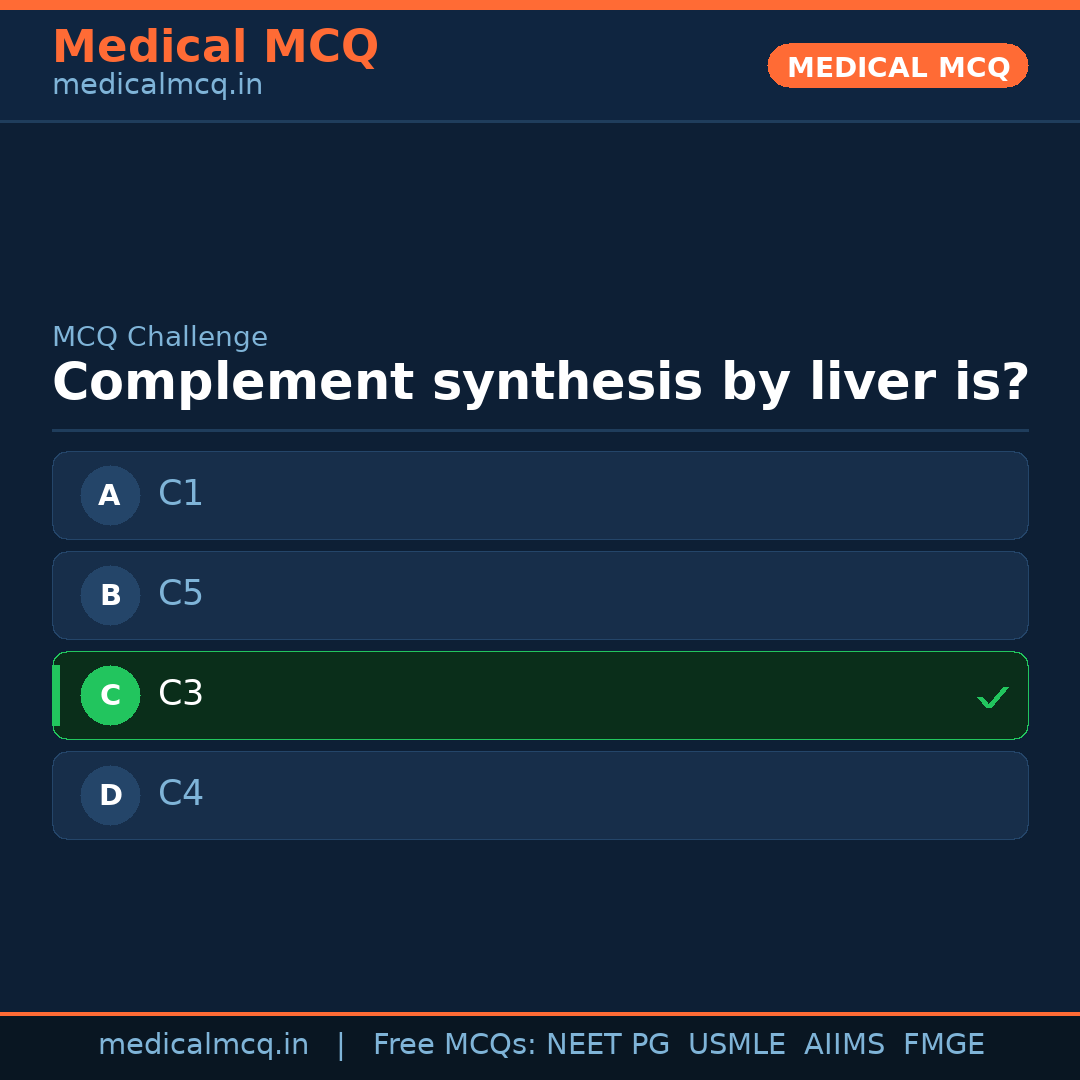Choose the C1 answer text
This screenshot has width=1080, height=1080.
click(181, 494)
